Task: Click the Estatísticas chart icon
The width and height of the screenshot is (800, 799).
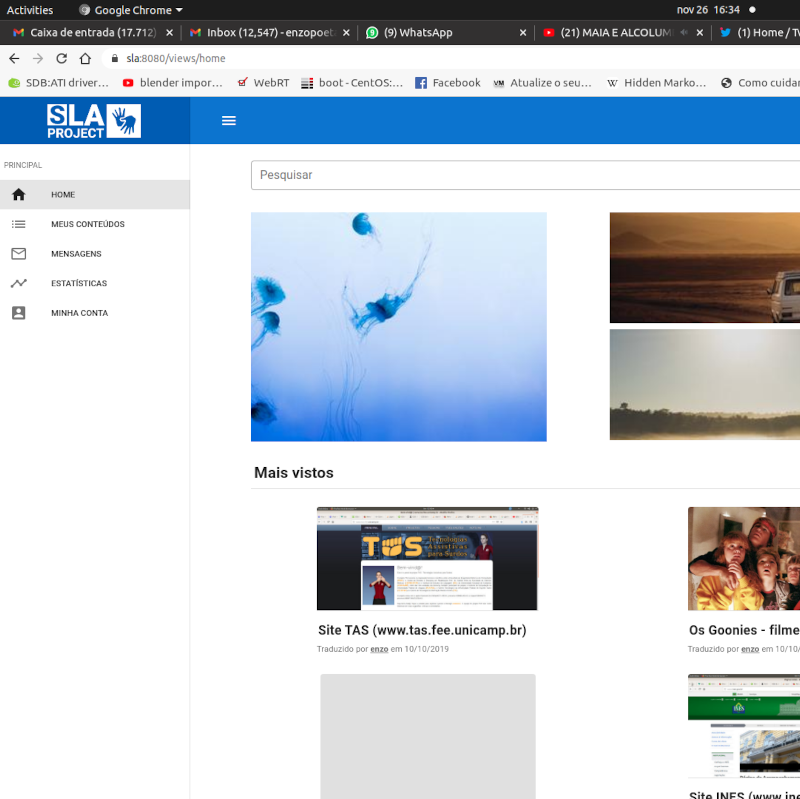Action: 19,283
